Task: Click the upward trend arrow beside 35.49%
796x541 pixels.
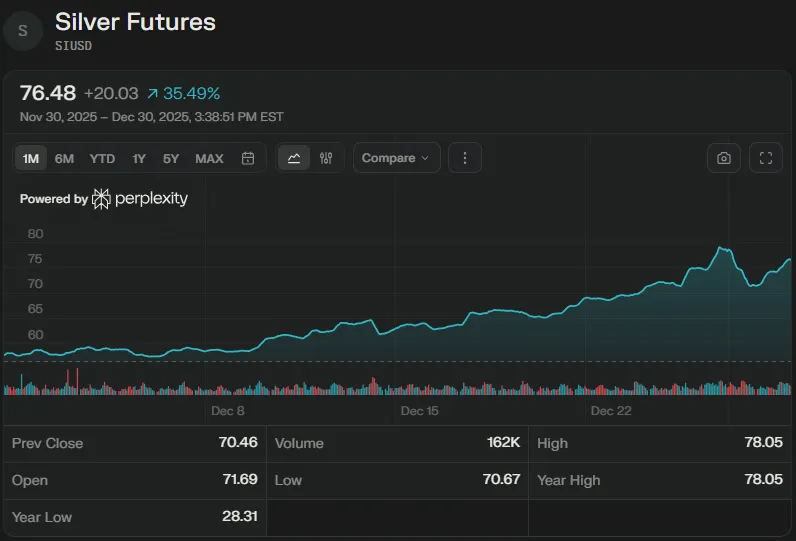Action: tap(152, 94)
